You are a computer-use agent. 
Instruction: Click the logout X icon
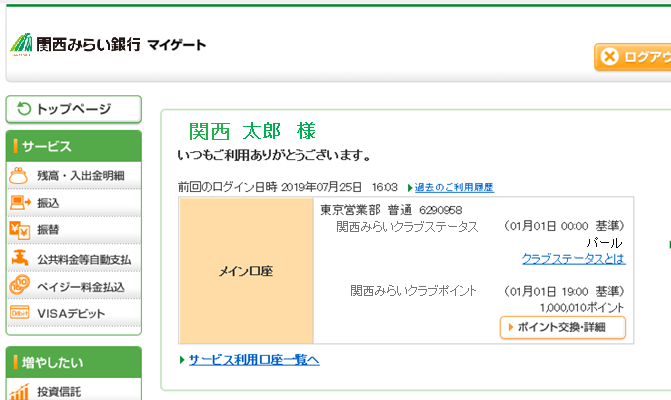(609, 56)
